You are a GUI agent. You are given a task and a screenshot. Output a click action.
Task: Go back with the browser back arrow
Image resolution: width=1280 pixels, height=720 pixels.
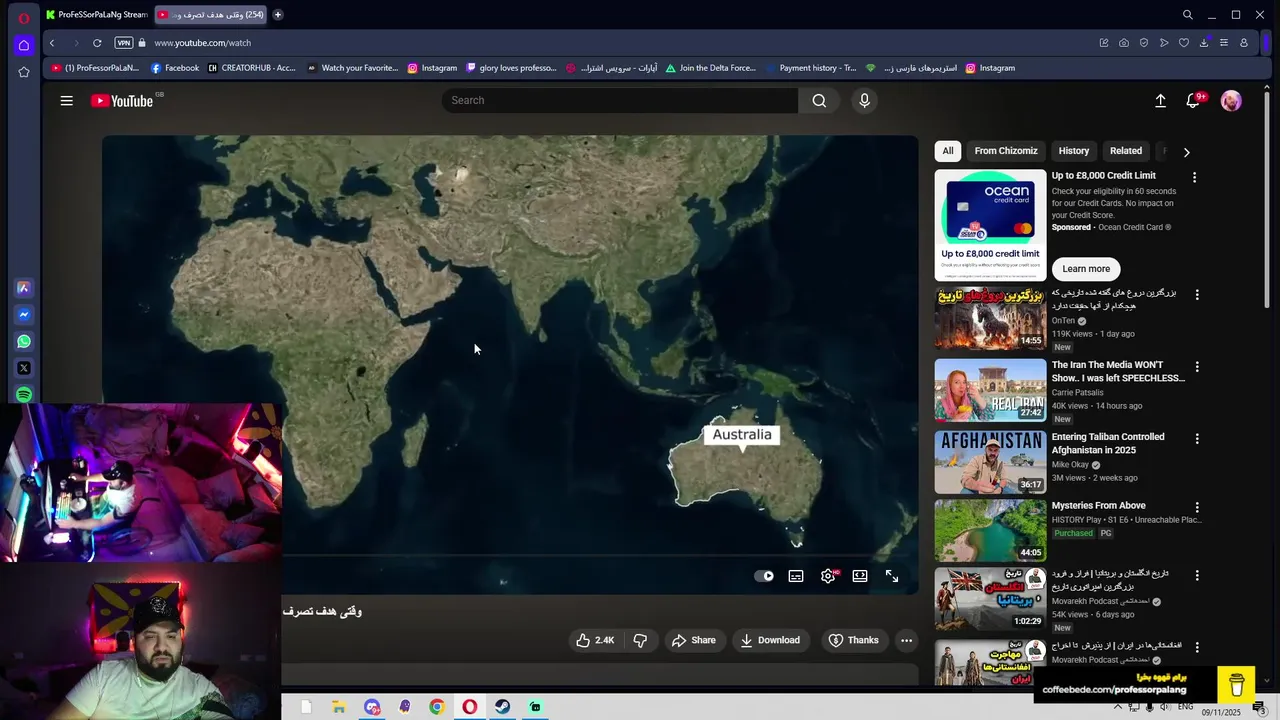click(x=52, y=43)
